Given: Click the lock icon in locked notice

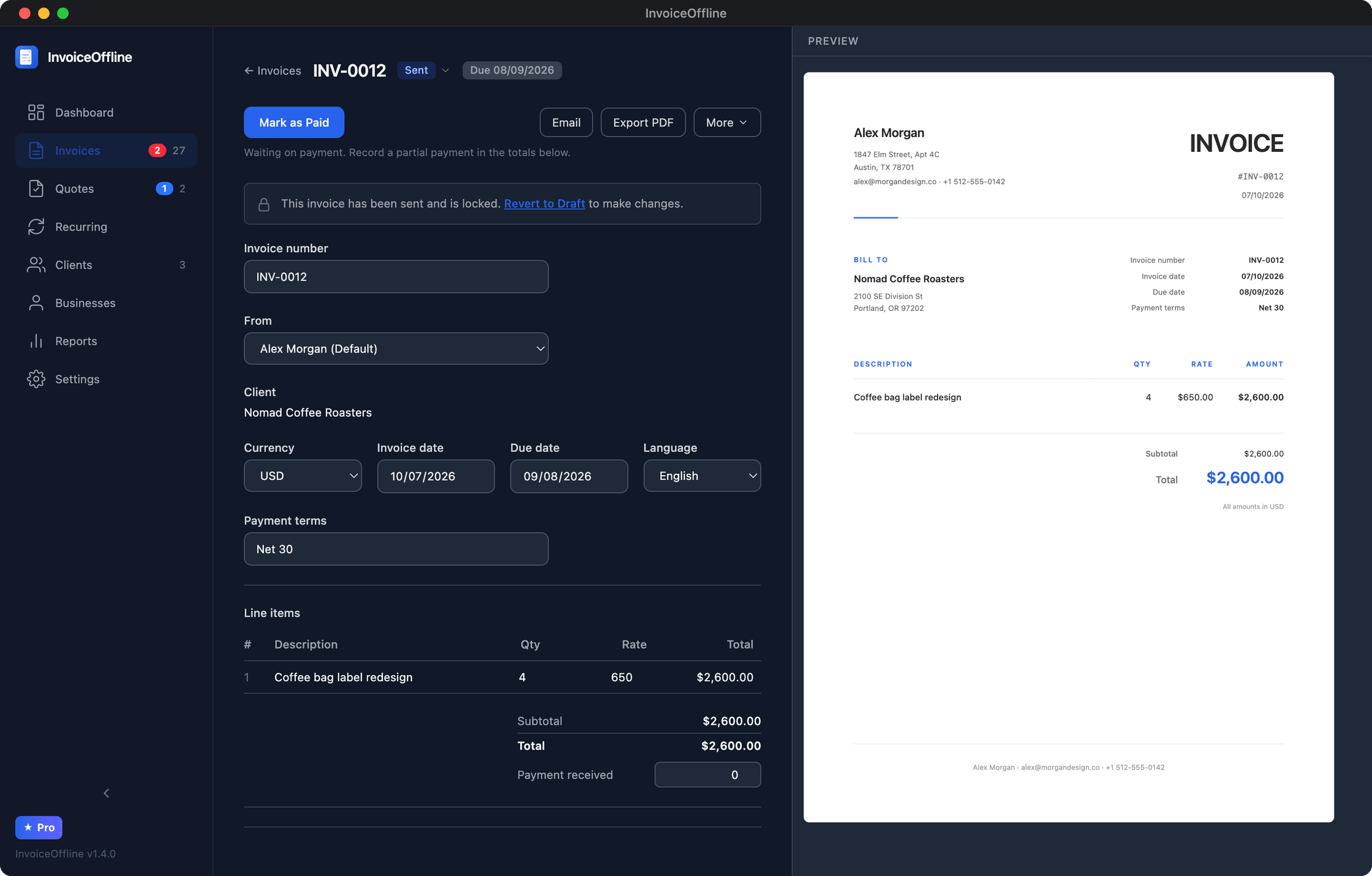Looking at the screenshot, I should (x=264, y=204).
